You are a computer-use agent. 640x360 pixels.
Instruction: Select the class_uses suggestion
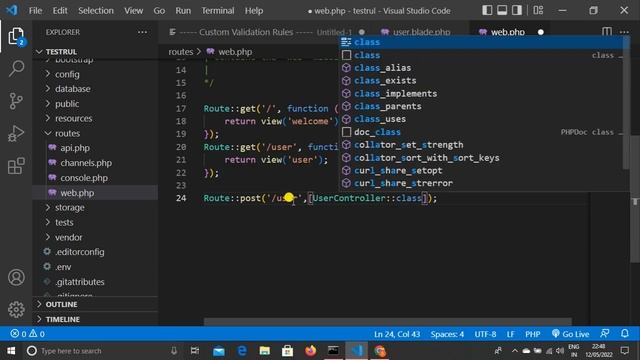pos(482,119)
